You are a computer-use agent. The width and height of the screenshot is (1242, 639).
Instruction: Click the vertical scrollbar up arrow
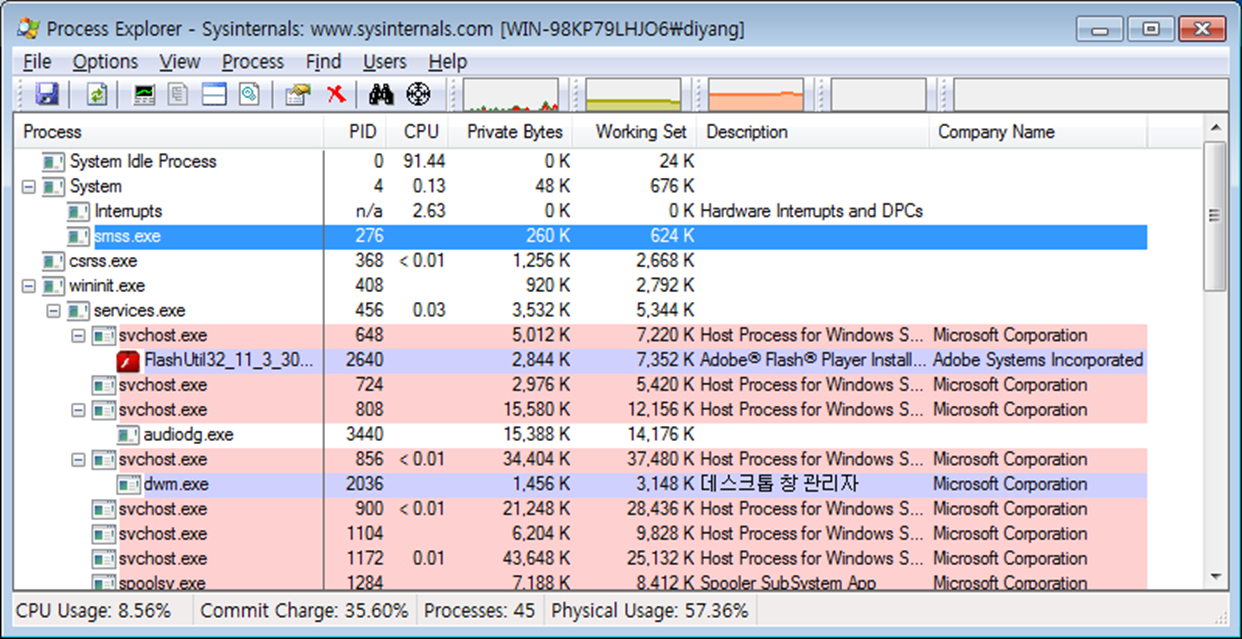click(x=1215, y=128)
